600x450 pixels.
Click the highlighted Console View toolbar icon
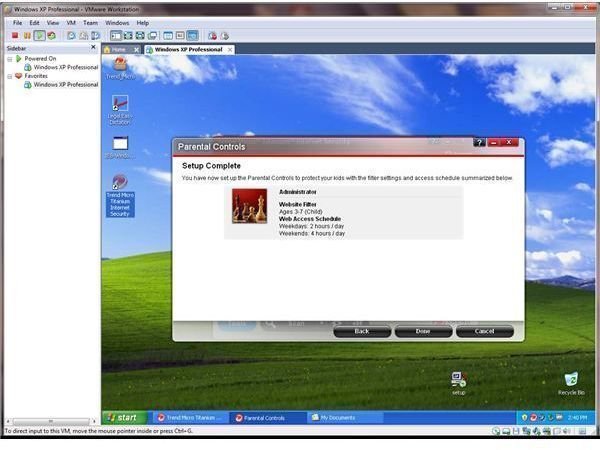click(x=192, y=36)
